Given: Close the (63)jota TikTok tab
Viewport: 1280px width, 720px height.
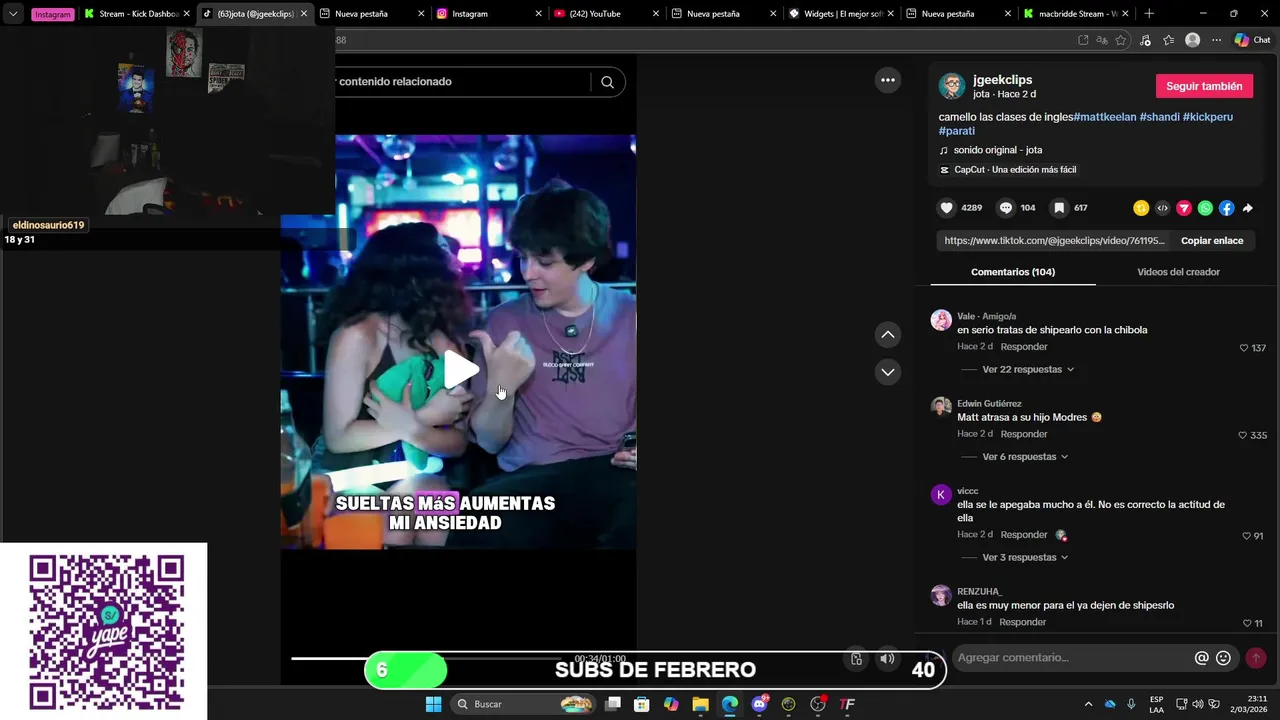Looking at the screenshot, I should [x=304, y=13].
